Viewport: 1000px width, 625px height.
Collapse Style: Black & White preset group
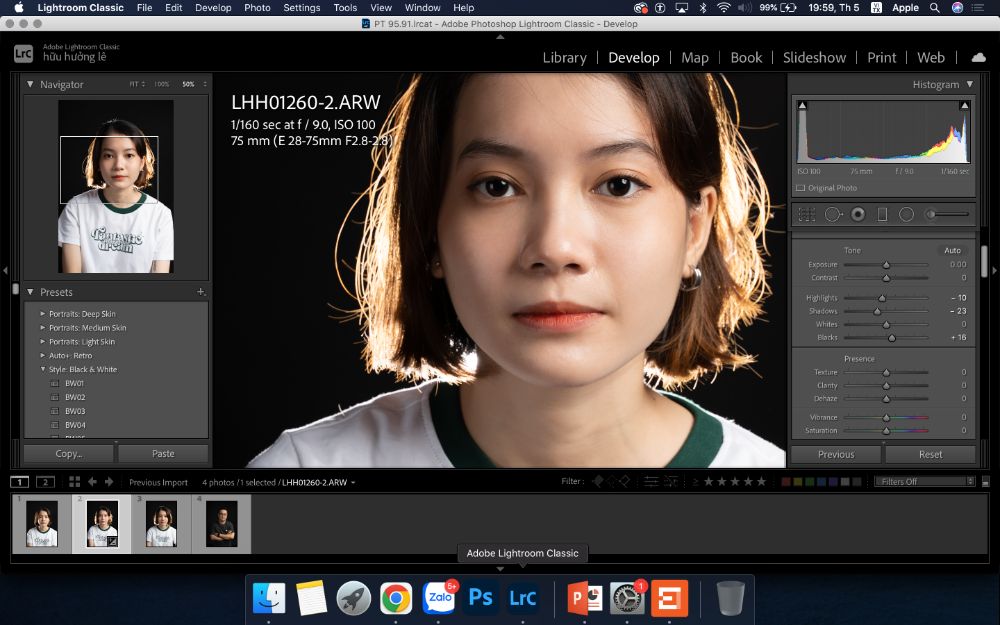pos(43,369)
